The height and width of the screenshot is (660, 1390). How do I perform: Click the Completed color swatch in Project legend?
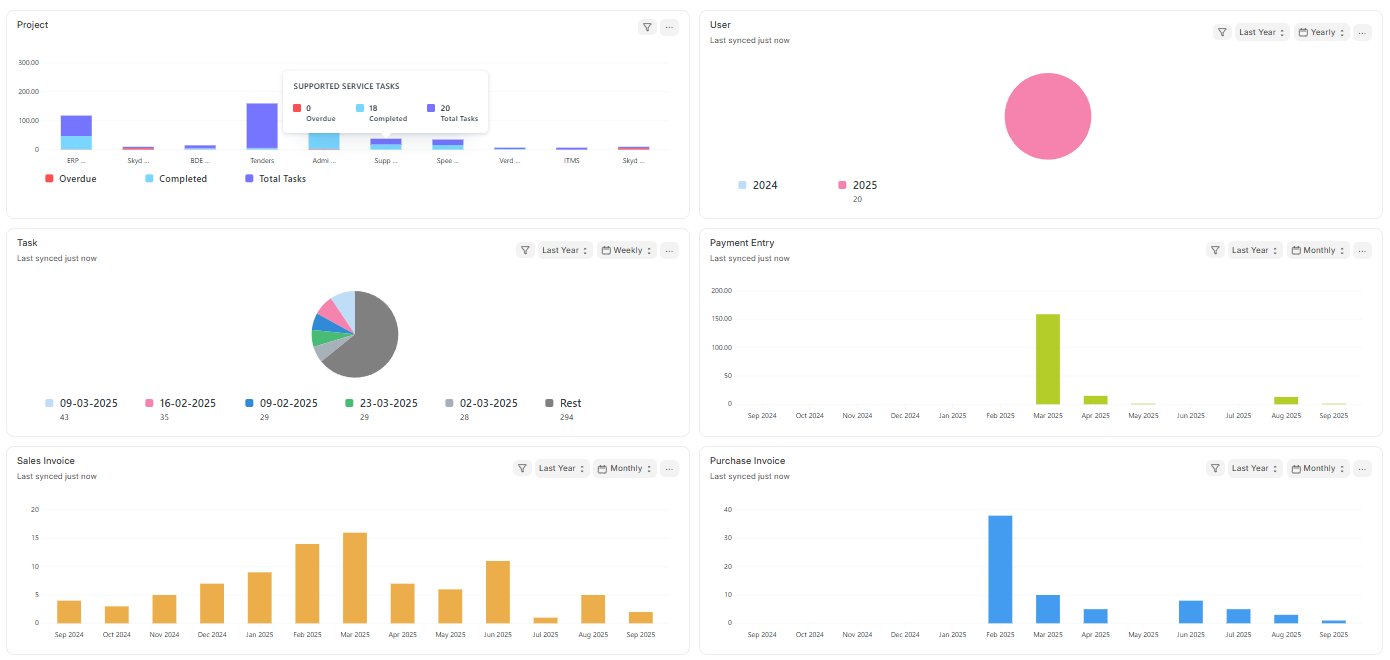pos(149,178)
